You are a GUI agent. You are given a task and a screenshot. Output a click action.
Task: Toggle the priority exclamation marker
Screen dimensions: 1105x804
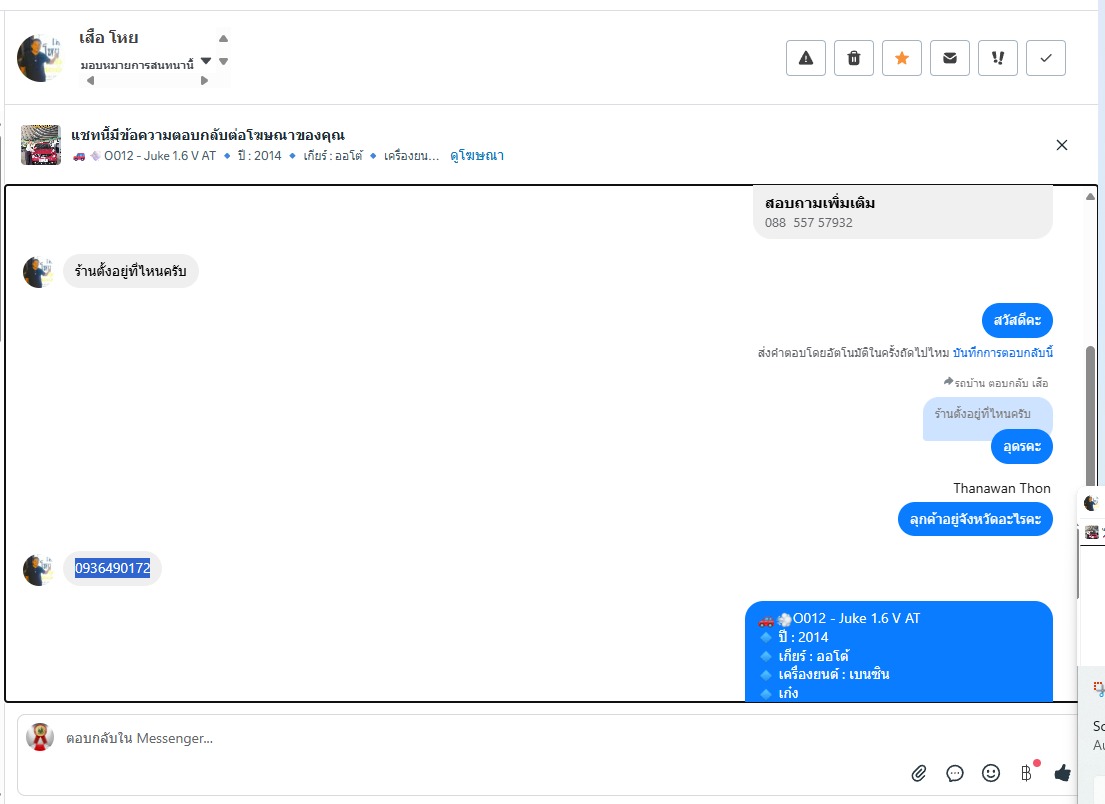point(997,58)
